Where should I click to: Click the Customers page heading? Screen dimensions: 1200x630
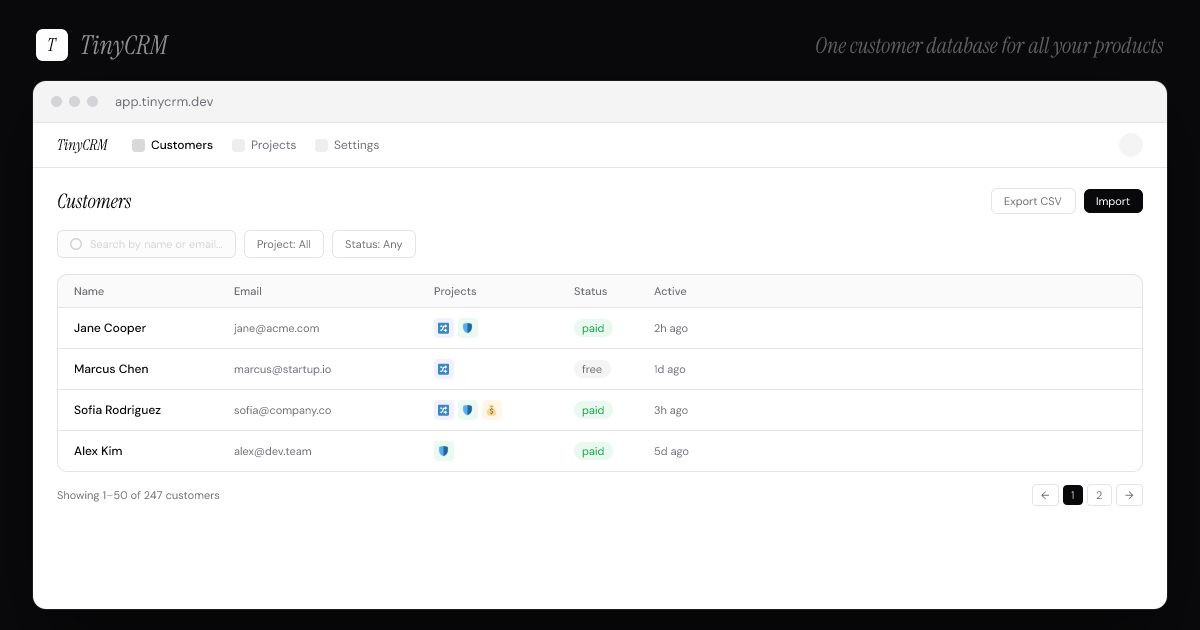[x=94, y=201]
